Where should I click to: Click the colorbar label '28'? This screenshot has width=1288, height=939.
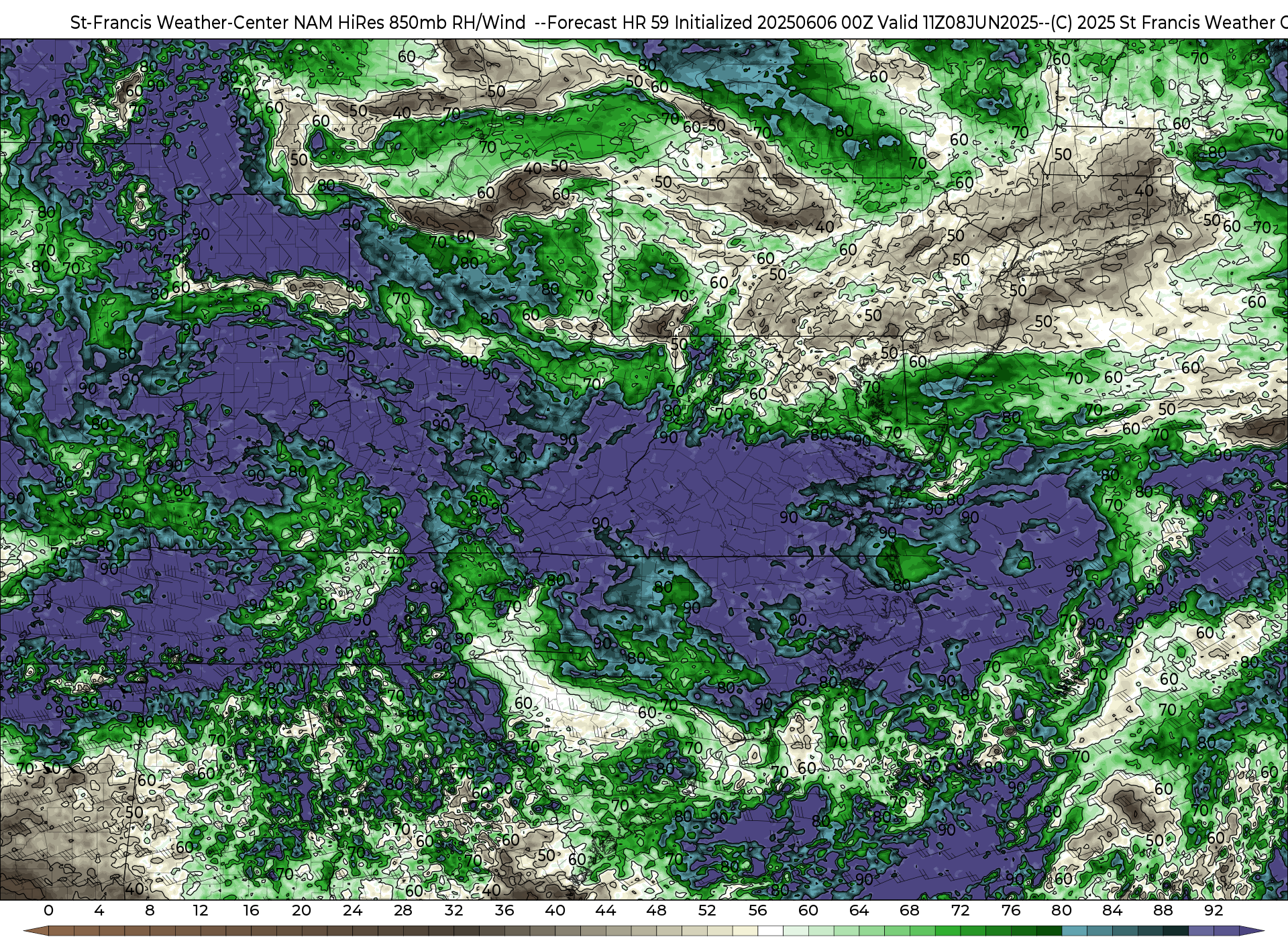tap(403, 911)
